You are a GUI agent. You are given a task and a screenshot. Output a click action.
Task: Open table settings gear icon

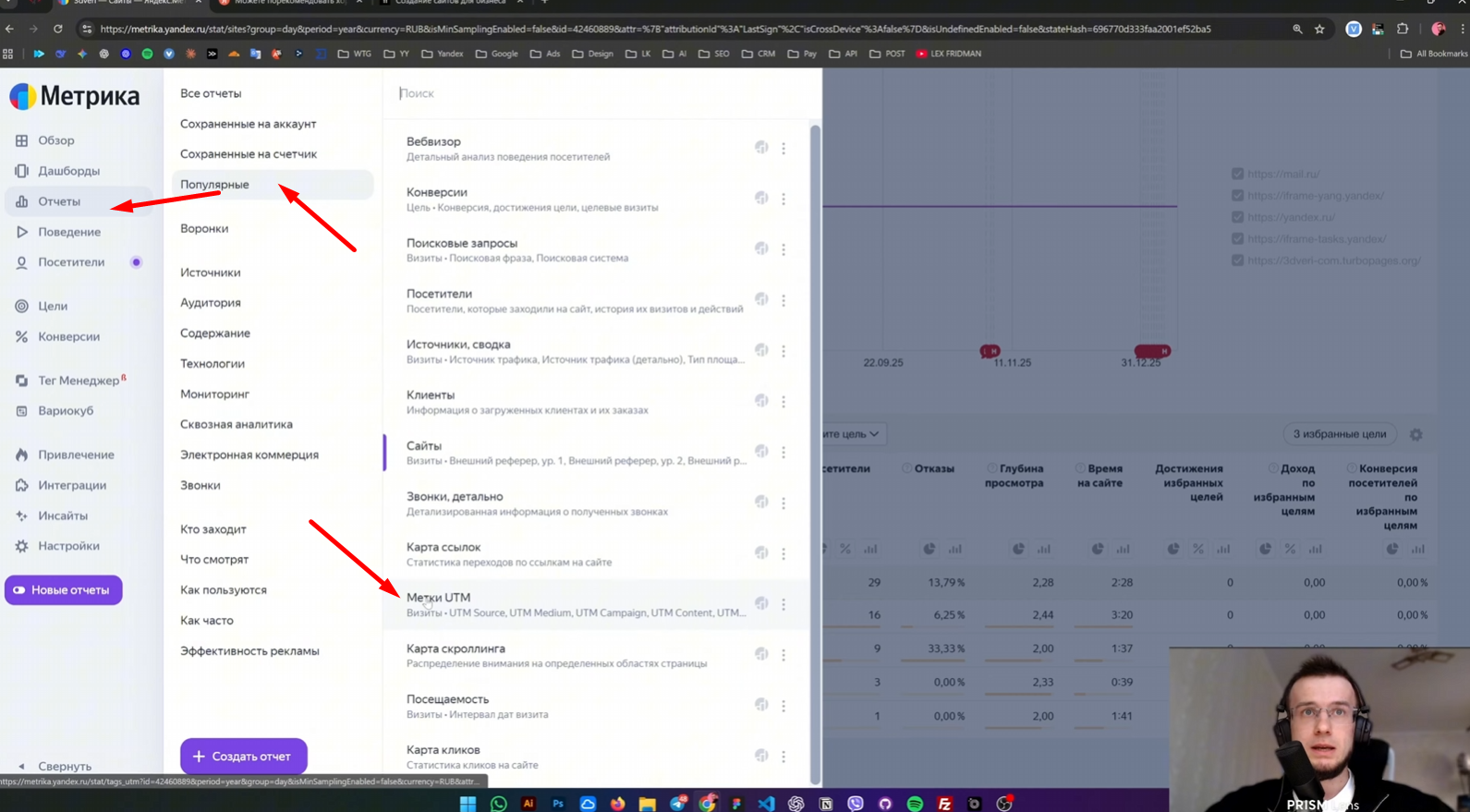pos(1415,434)
